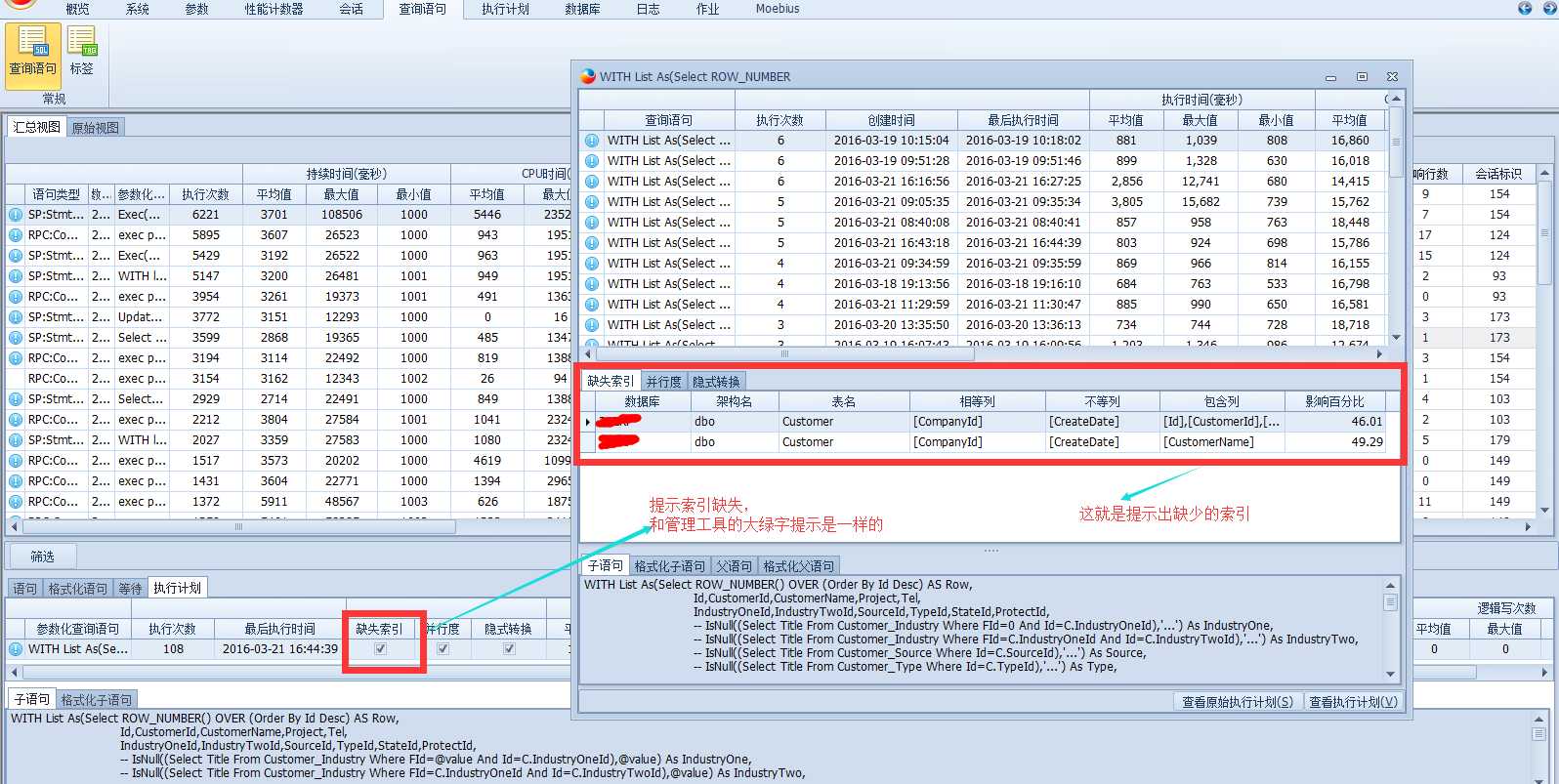This screenshot has height=784, width=1559.
Task: Click main grid horizontal scrollbar thumb
Action: click(x=239, y=526)
